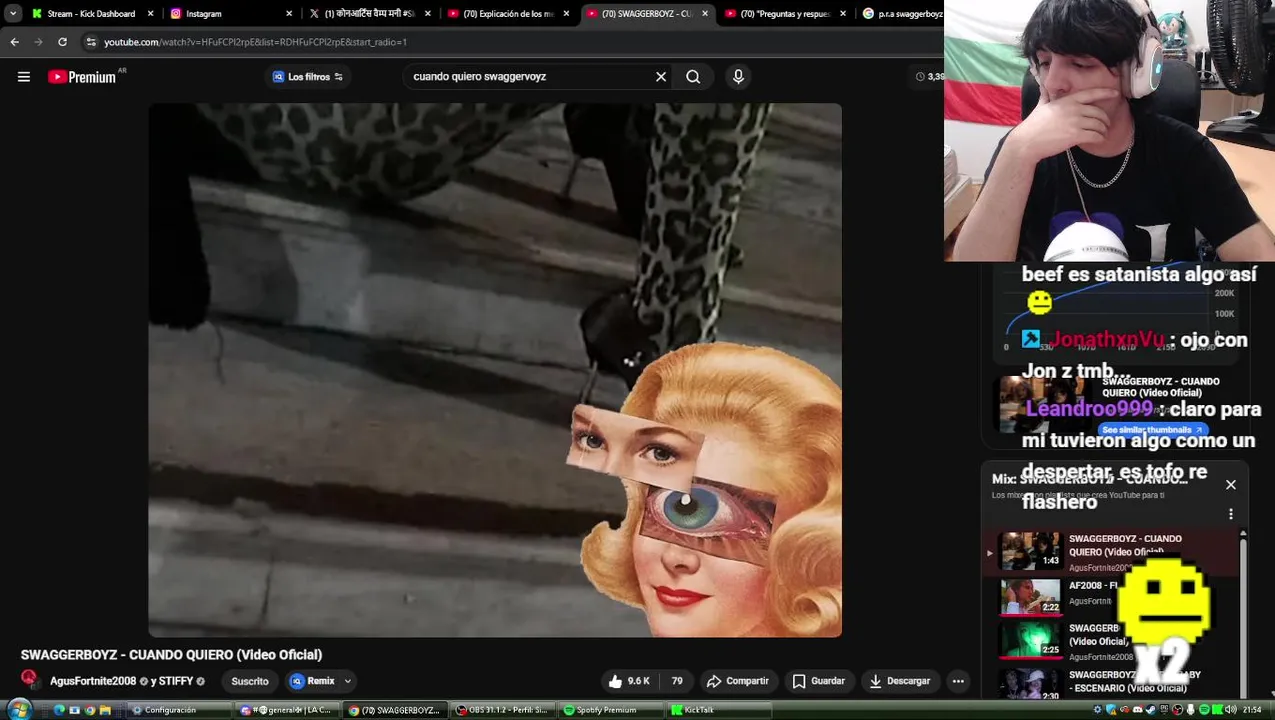Save the video with Guardar
The width and height of the screenshot is (1275, 720).
point(819,681)
